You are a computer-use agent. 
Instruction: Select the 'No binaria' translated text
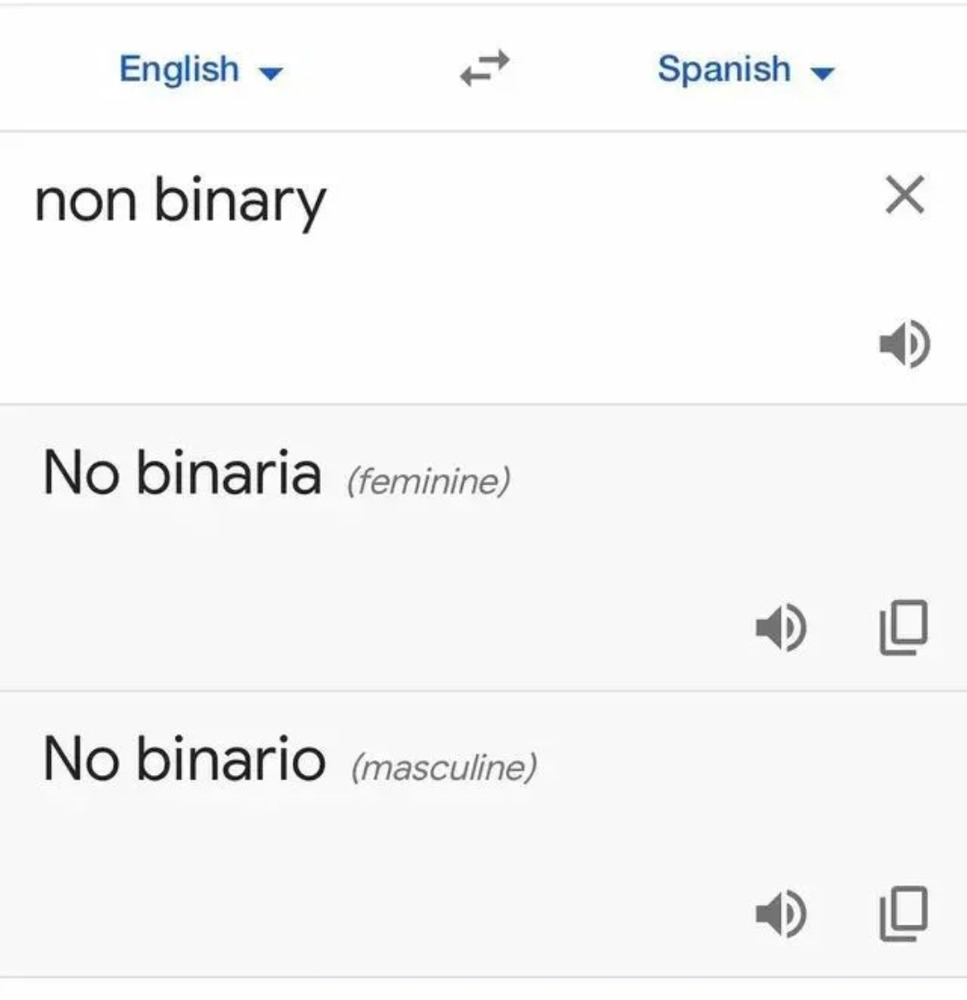[182, 473]
